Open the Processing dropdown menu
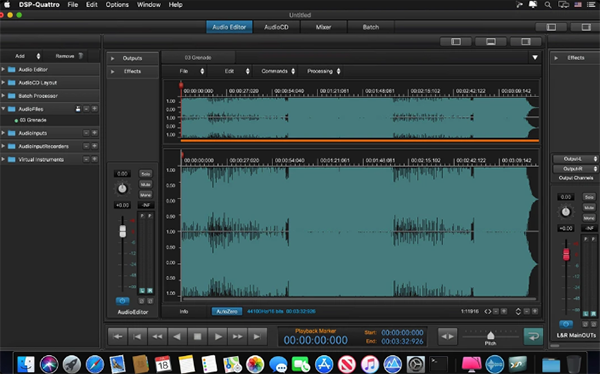 [324, 71]
